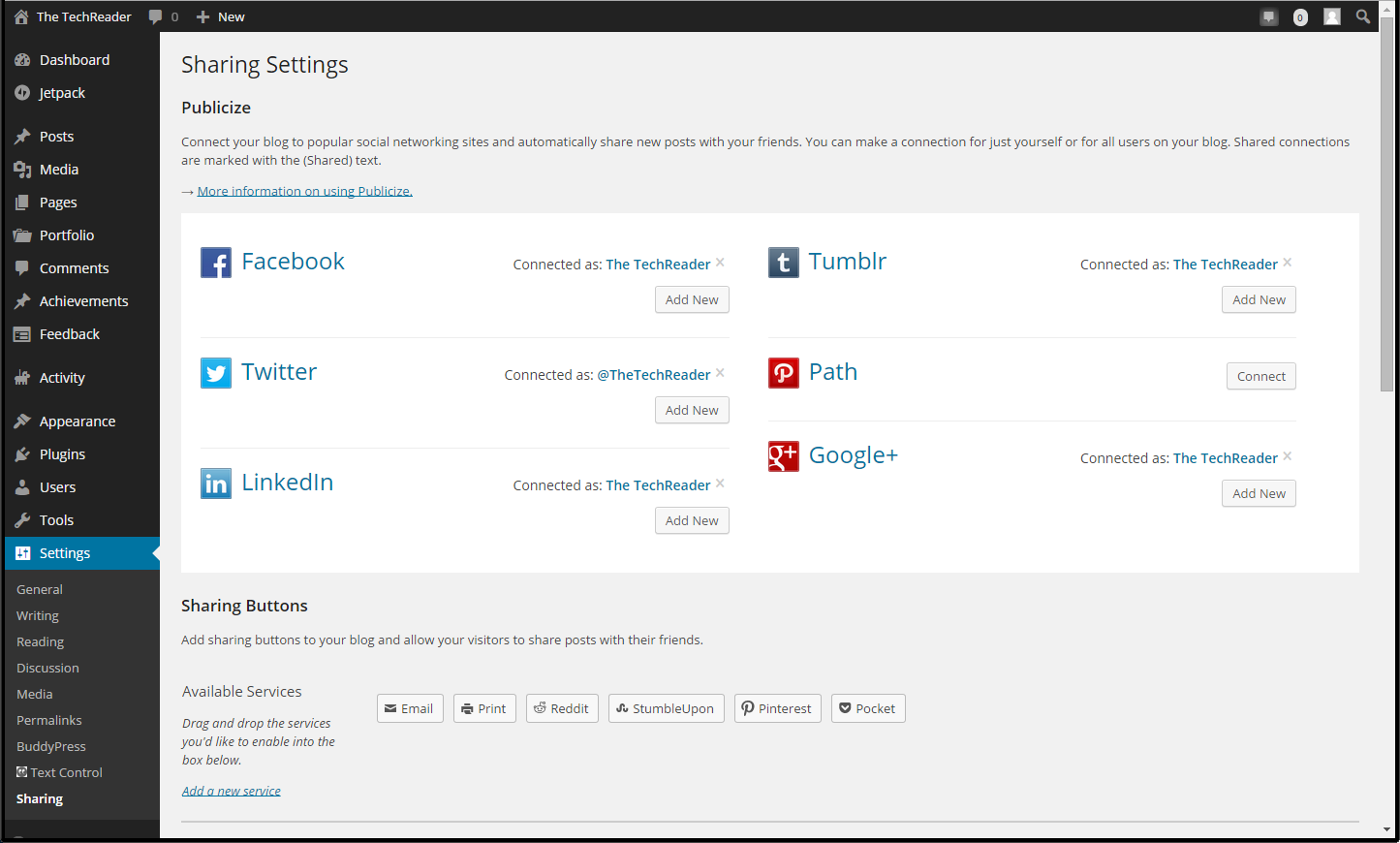
Task: Click Add New under Tumblr
Action: click(1259, 299)
